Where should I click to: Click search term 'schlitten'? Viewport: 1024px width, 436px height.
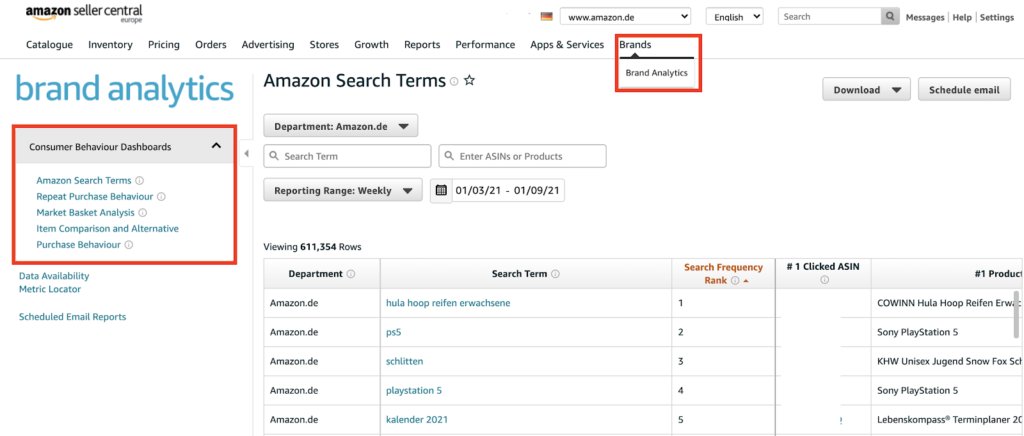pos(405,361)
